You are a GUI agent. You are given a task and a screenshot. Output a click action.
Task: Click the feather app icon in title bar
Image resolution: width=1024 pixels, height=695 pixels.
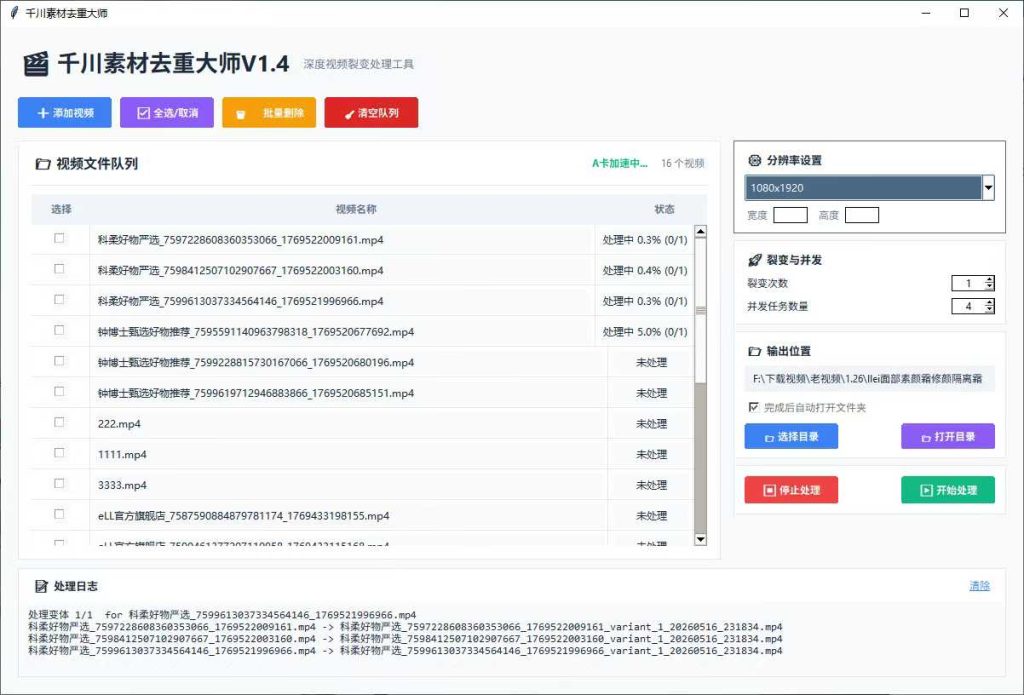coord(14,12)
